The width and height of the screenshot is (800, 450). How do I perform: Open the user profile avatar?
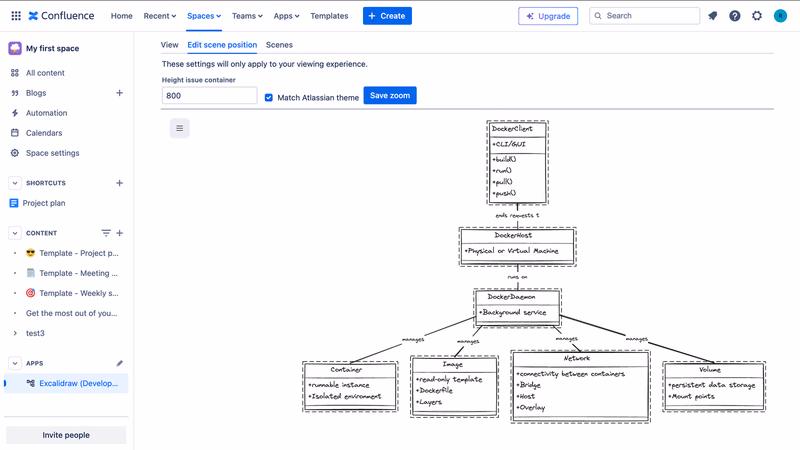pyautogui.click(x=780, y=16)
